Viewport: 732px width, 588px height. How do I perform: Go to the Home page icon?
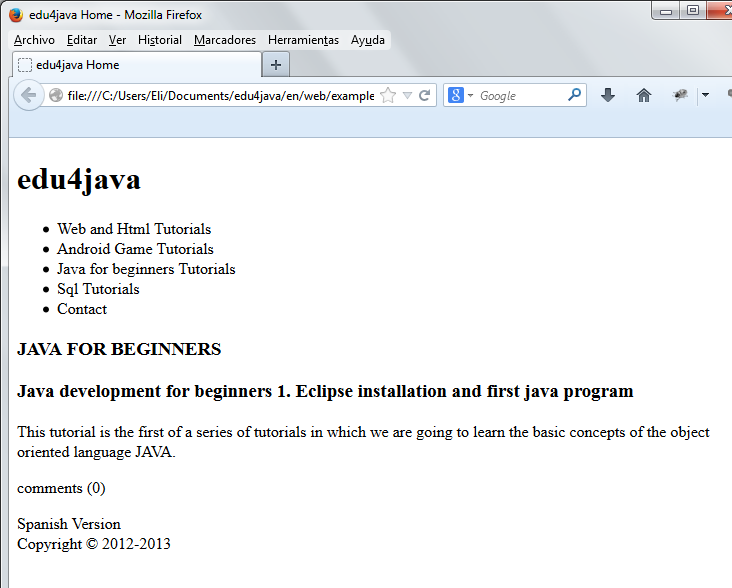tap(644, 96)
